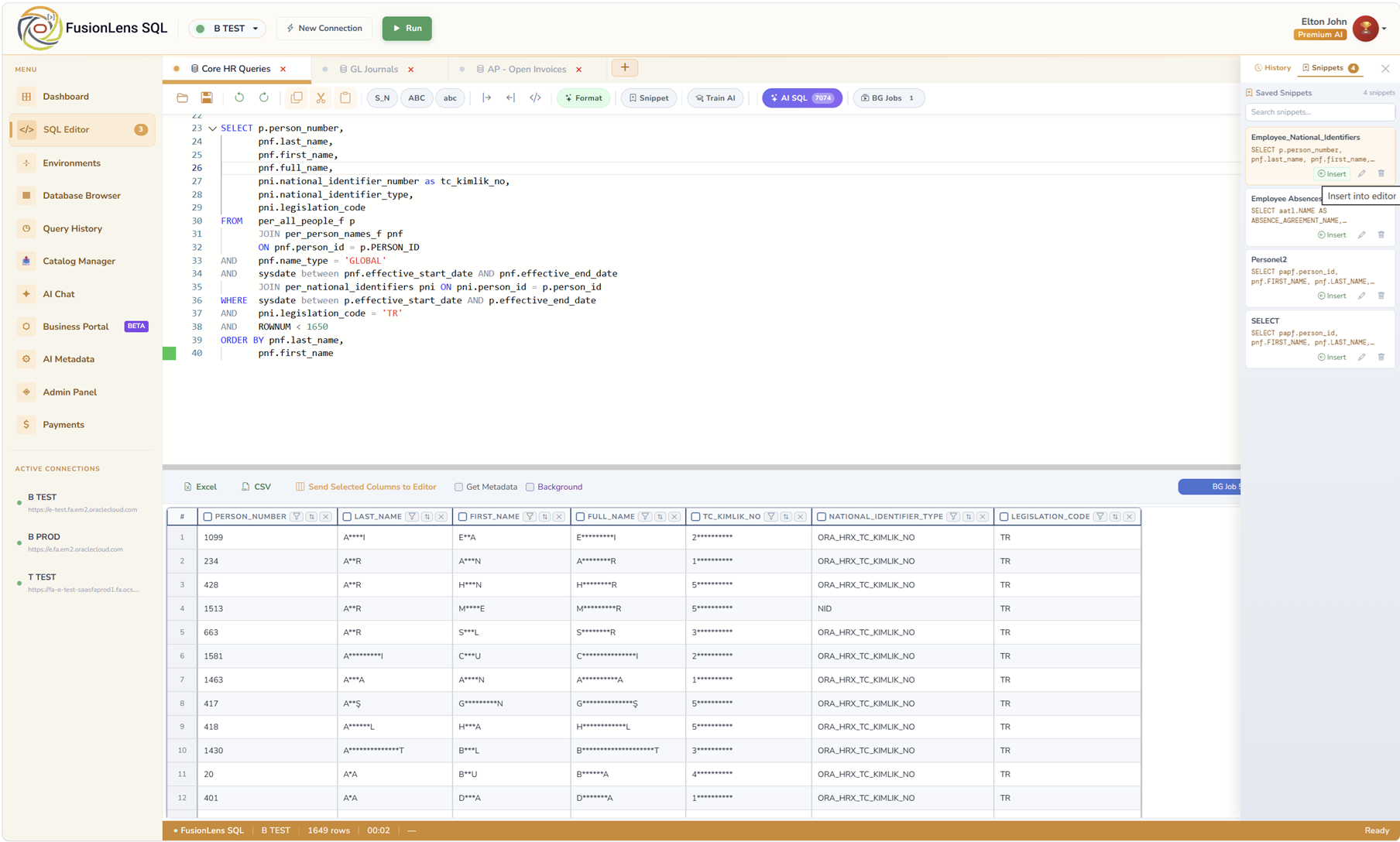This screenshot has height=842, width=1400.
Task: Check the PERSON_NUMBER column checkbox
Action: (x=208, y=517)
